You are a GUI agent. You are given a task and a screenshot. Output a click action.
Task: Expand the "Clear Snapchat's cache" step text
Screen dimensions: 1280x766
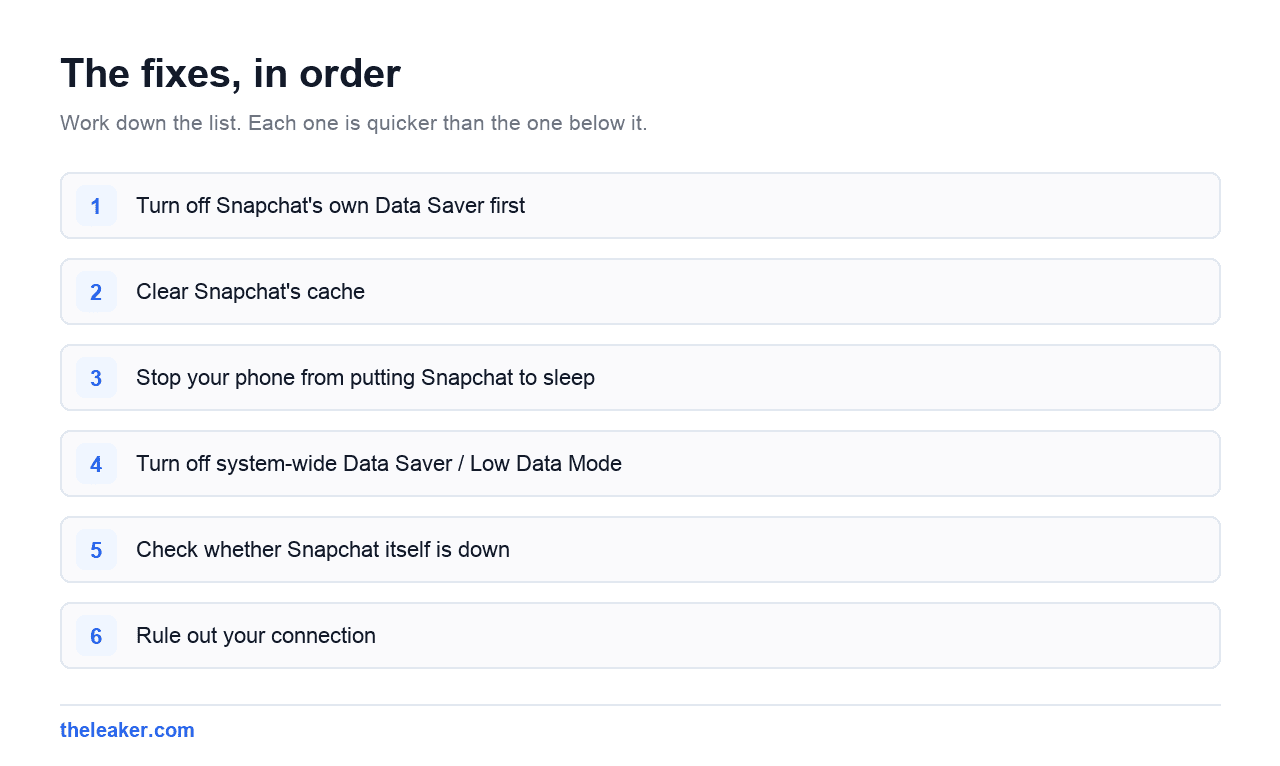point(250,292)
